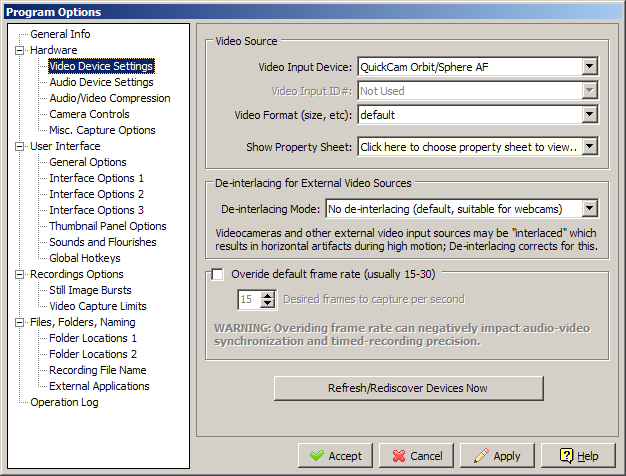Select the User Interface tree label
The height and width of the screenshot is (476, 626).
tap(65, 146)
